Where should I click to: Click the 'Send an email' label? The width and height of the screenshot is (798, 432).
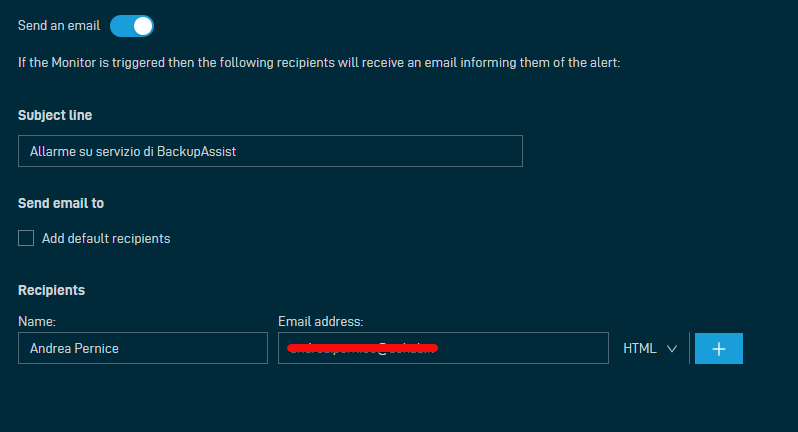[59, 25]
